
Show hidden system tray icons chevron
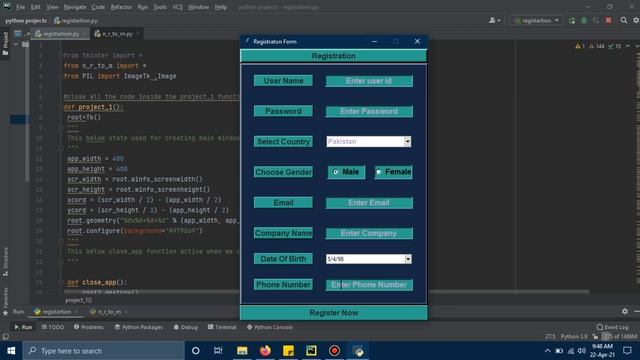[547, 351]
